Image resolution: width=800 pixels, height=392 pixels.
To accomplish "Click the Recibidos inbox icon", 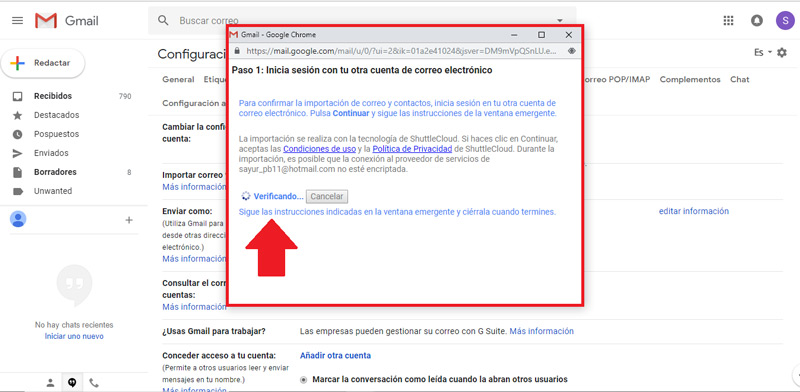I will click(18, 96).
